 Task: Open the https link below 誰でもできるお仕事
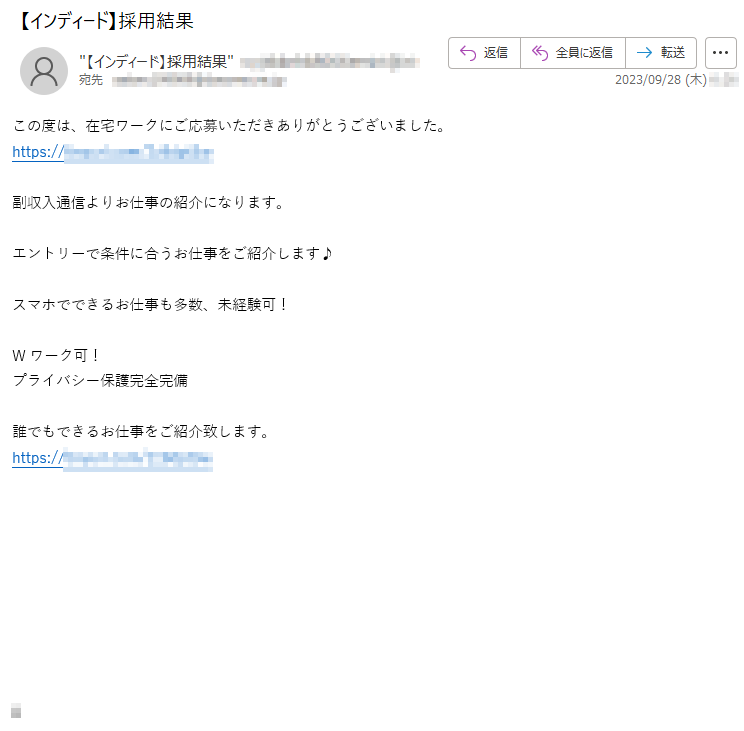(112, 458)
